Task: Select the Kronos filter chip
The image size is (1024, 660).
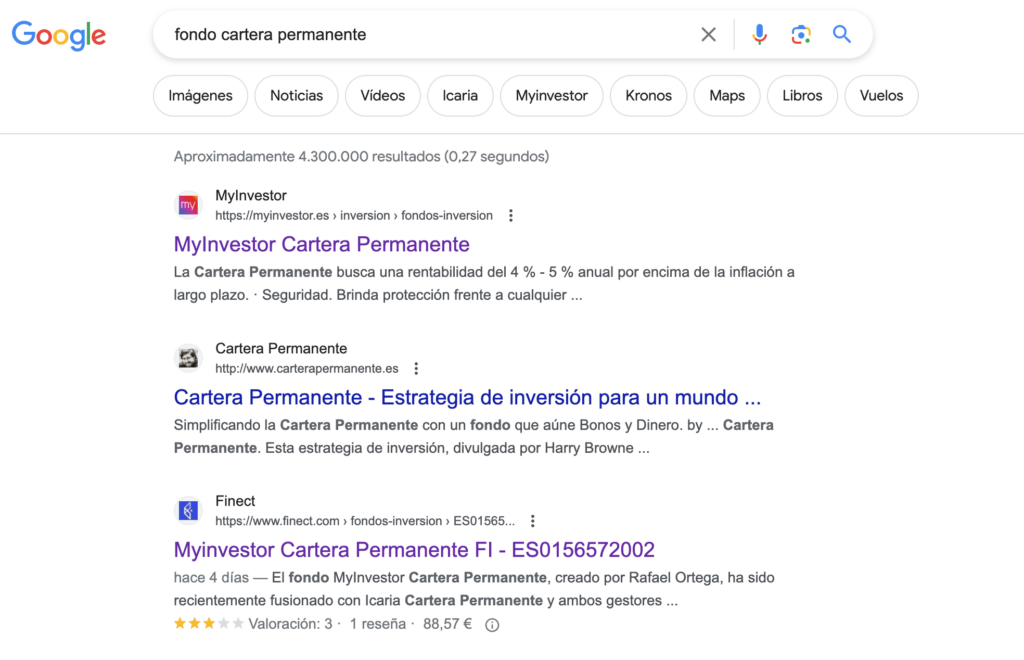Action: click(648, 96)
